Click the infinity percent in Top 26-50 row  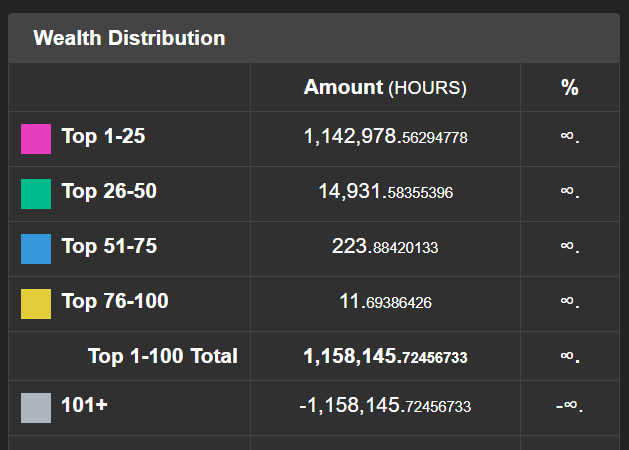(570, 192)
